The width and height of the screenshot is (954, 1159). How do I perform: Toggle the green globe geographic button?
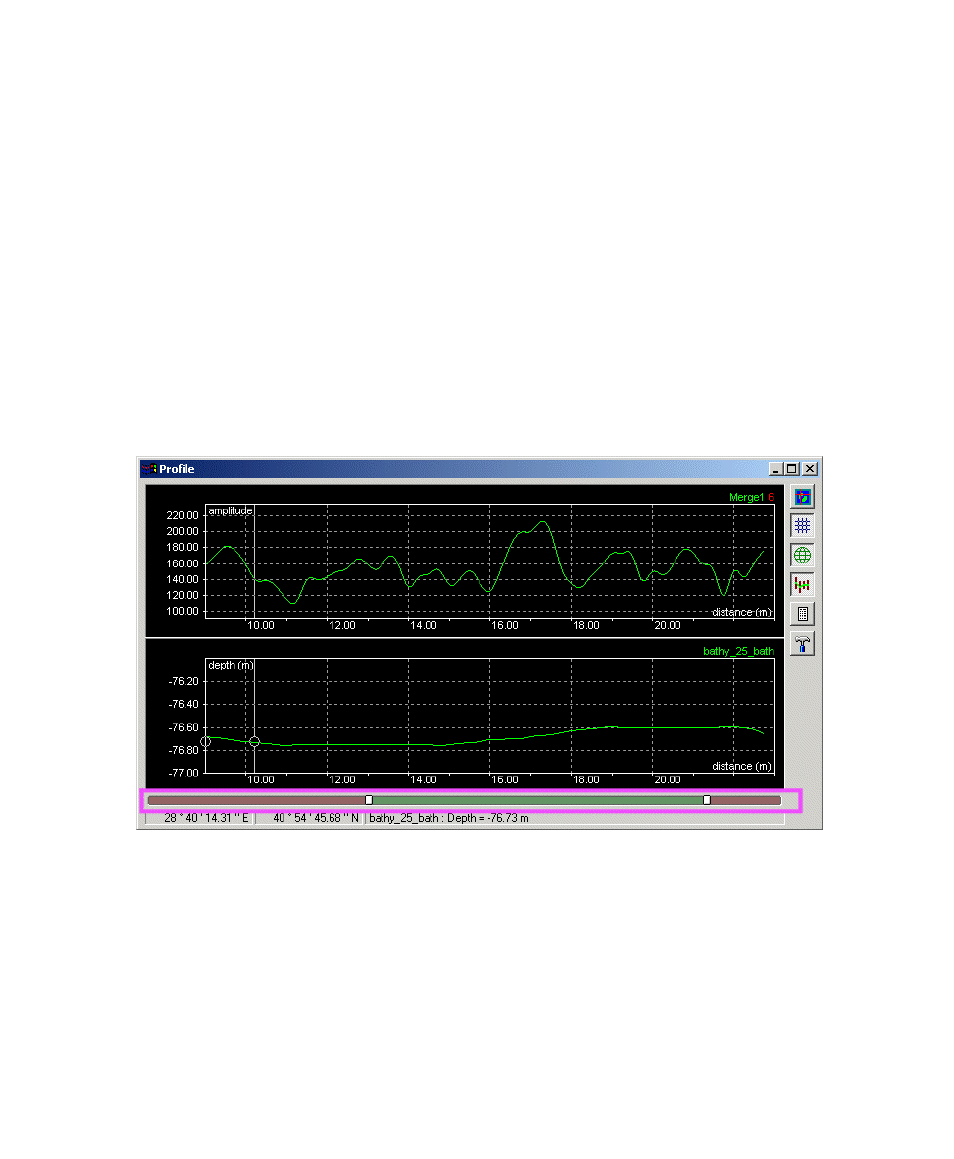point(802,555)
